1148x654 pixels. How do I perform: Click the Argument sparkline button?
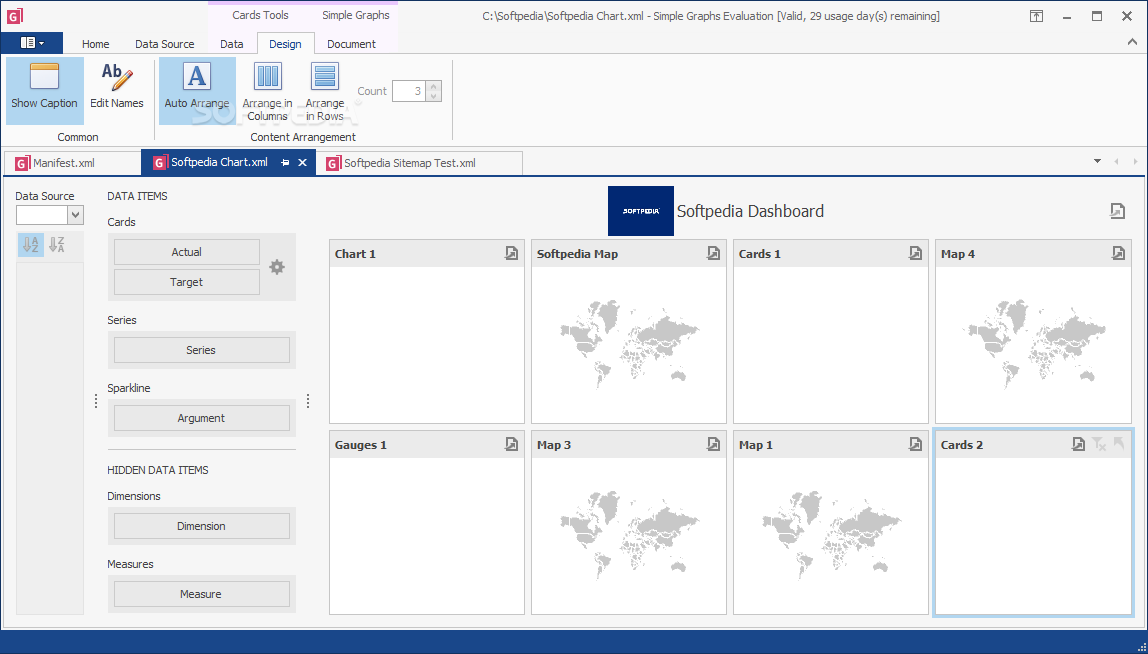pyautogui.click(x=201, y=418)
